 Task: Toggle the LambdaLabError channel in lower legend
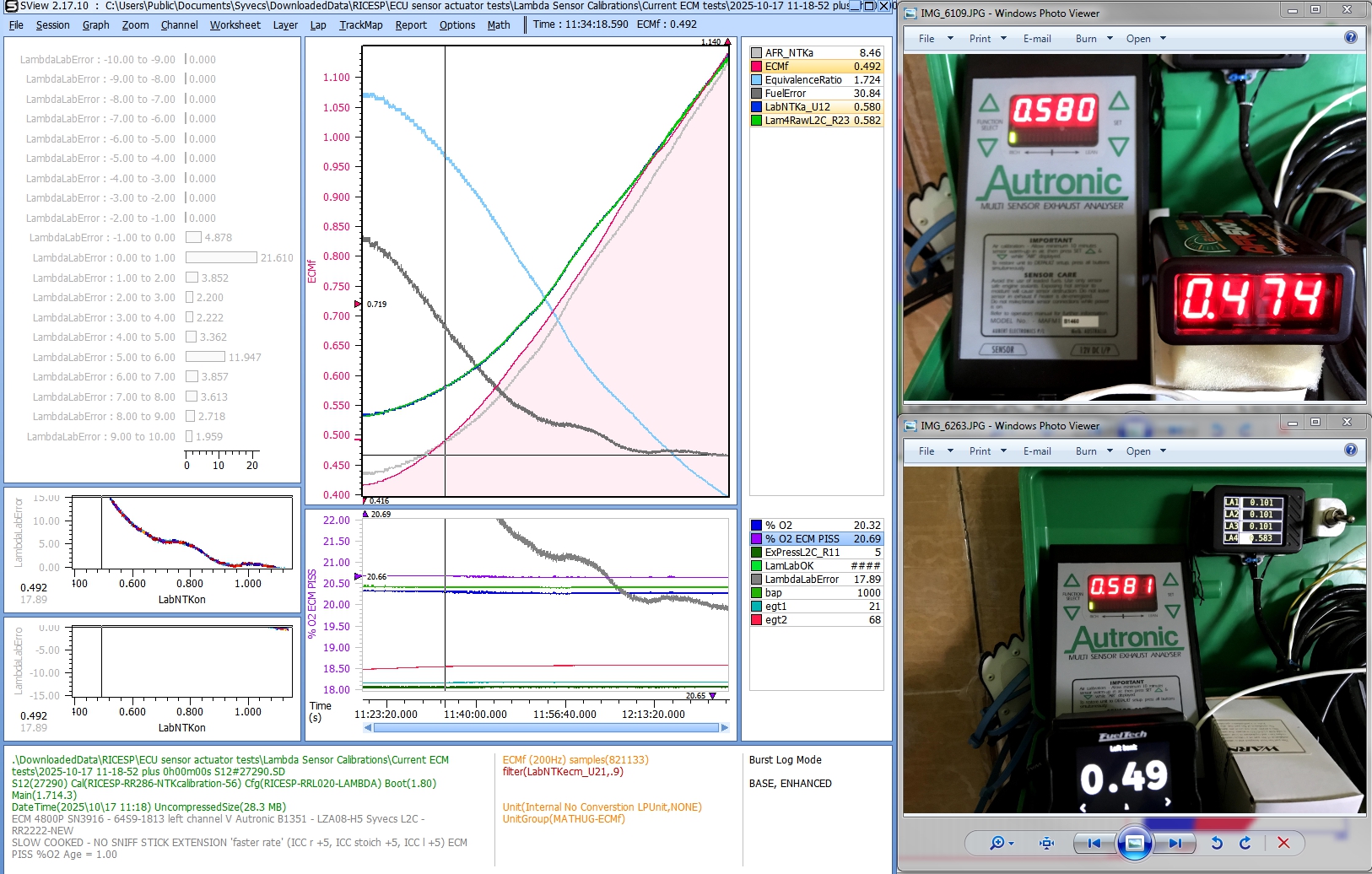(801, 580)
